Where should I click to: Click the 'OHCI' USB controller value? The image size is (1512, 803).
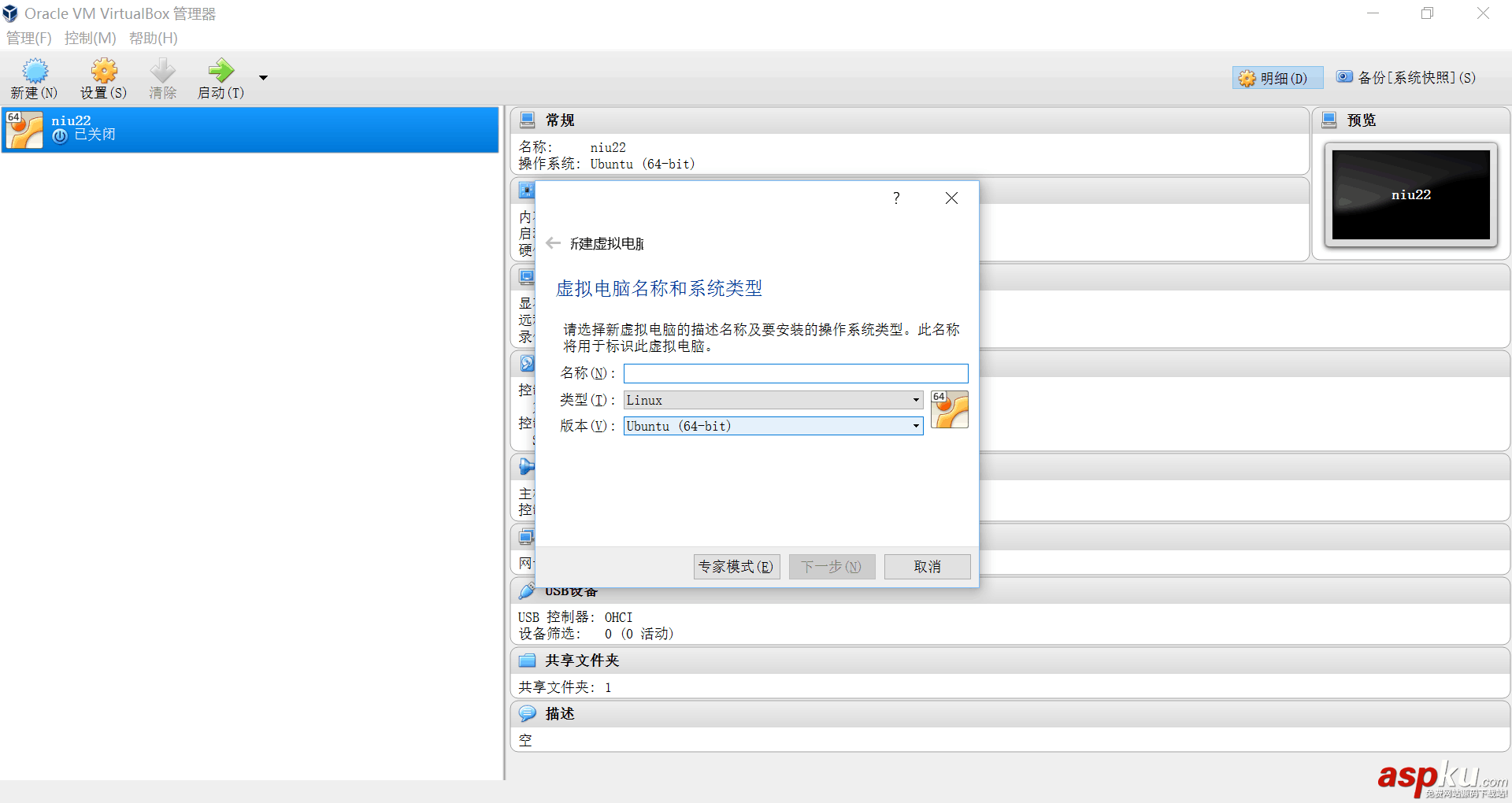coord(618,617)
